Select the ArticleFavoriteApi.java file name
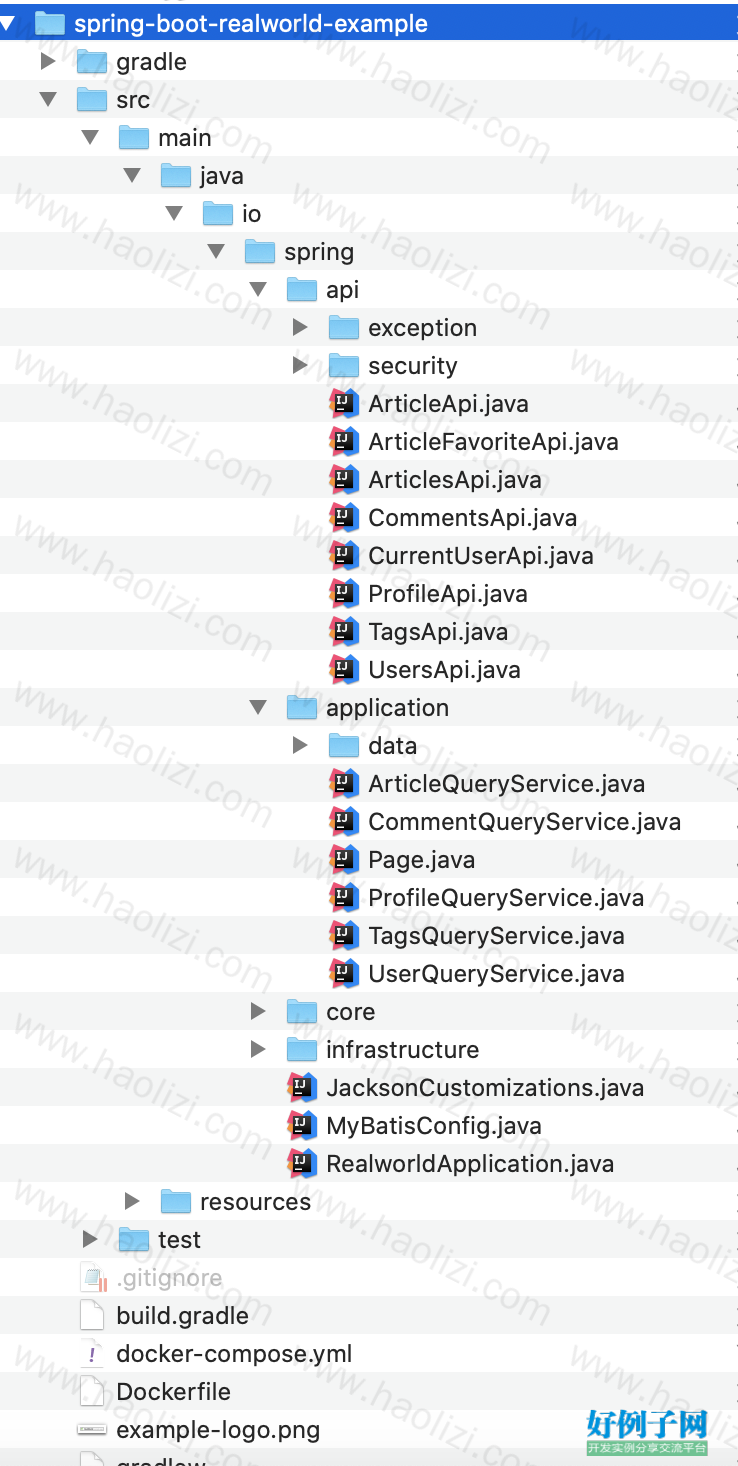 [x=493, y=442]
